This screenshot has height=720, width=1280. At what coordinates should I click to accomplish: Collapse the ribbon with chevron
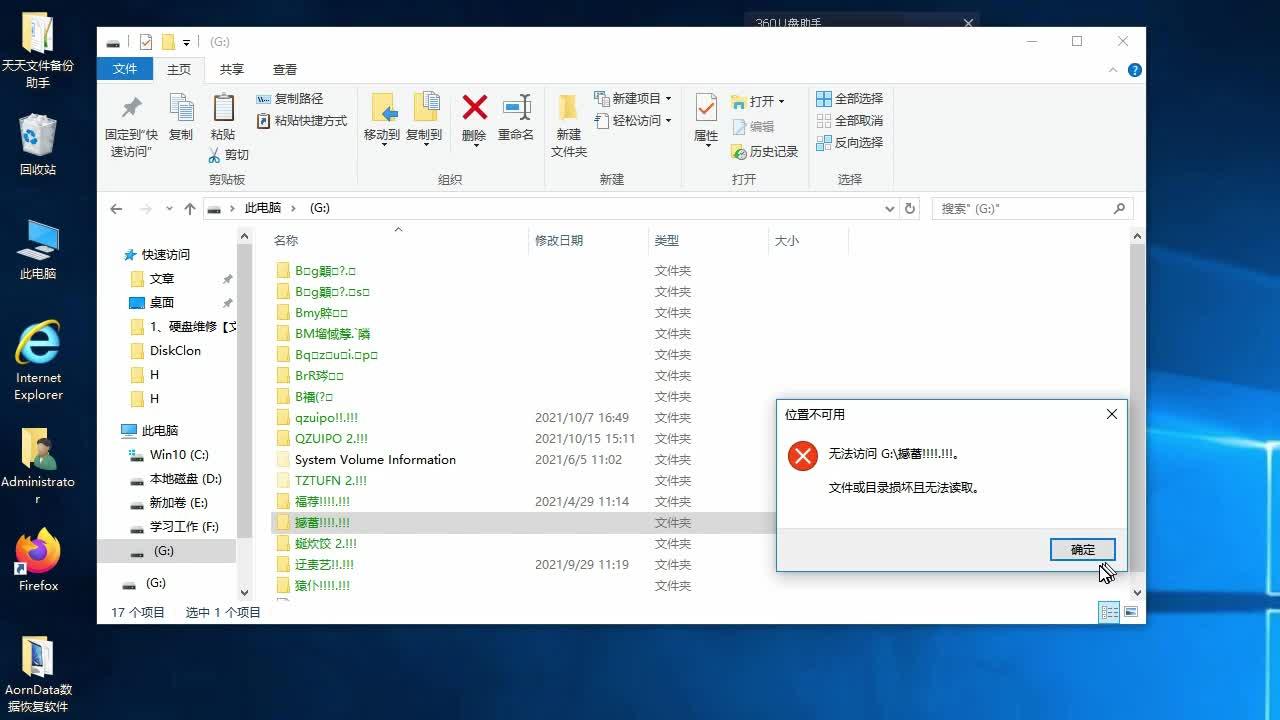(x=1113, y=70)
